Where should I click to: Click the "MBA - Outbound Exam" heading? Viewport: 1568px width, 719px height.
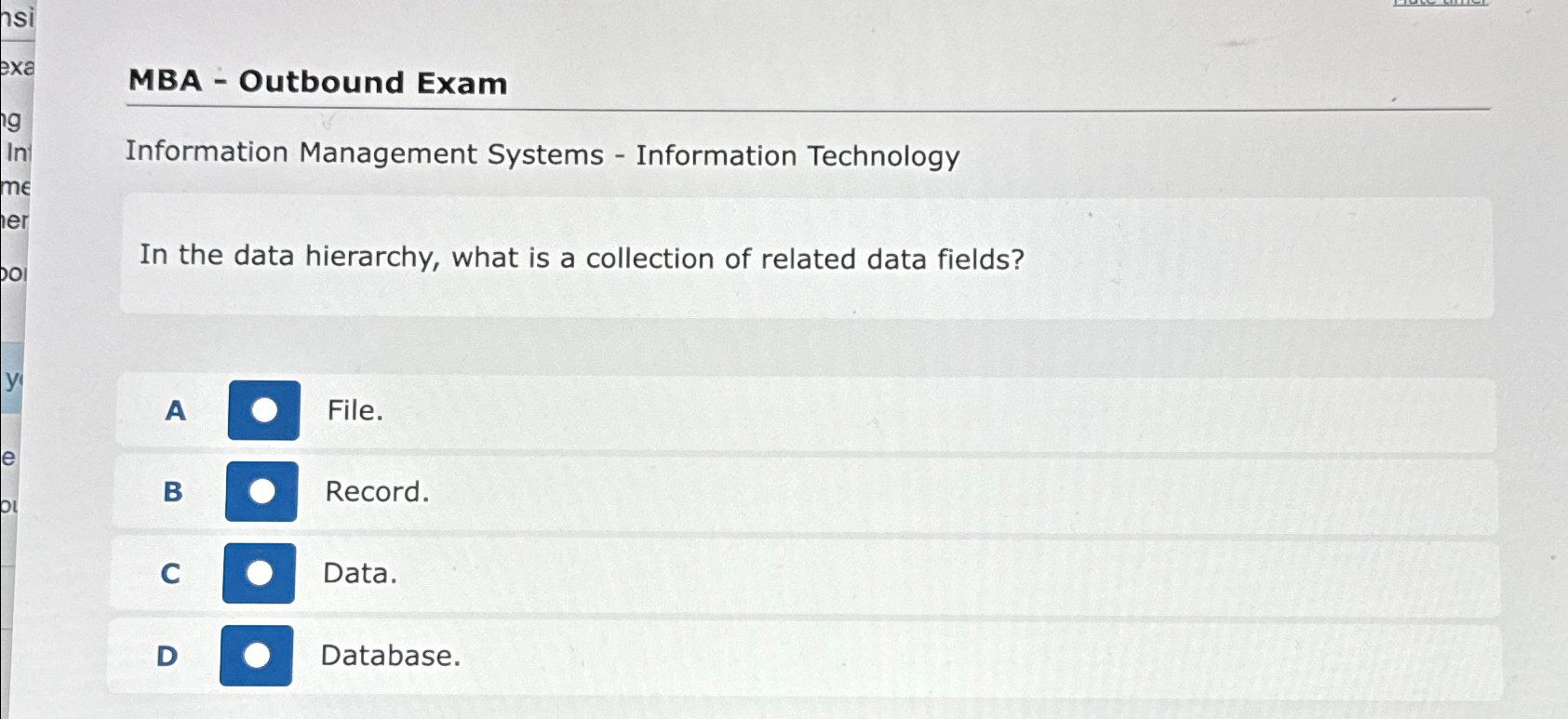pos(316,84)
